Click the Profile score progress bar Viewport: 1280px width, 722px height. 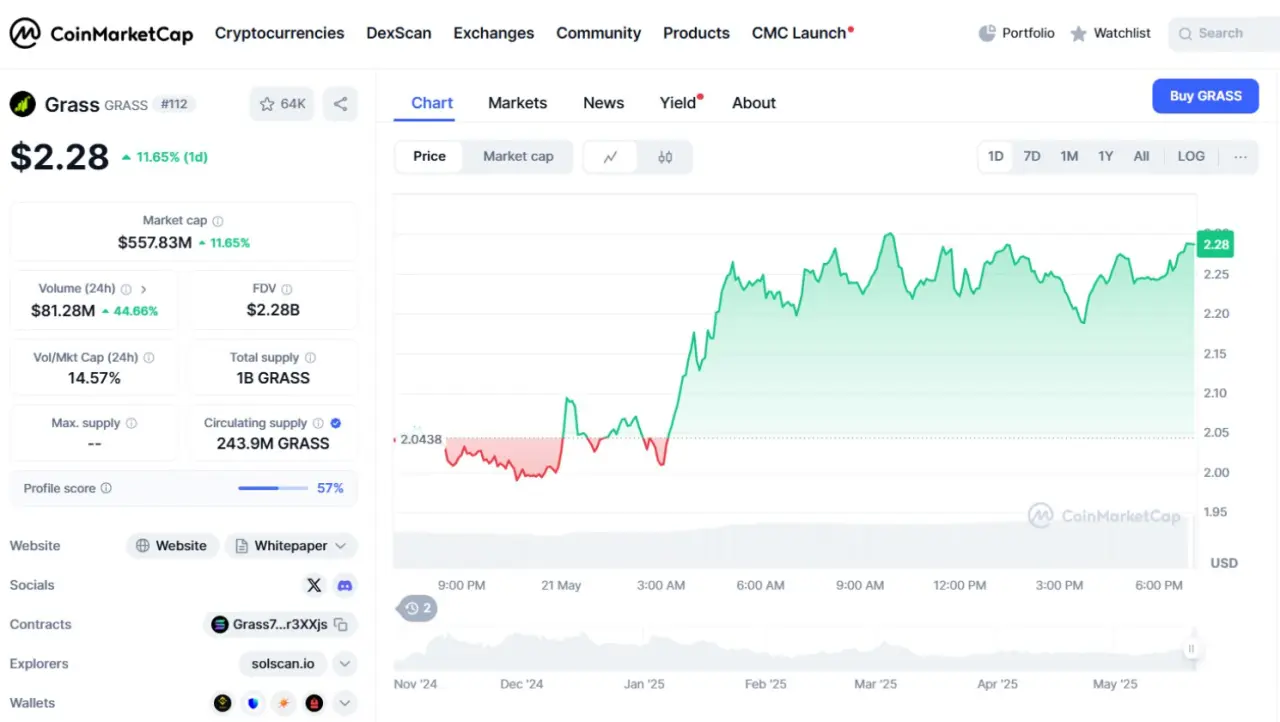click(x=273, y=488)
